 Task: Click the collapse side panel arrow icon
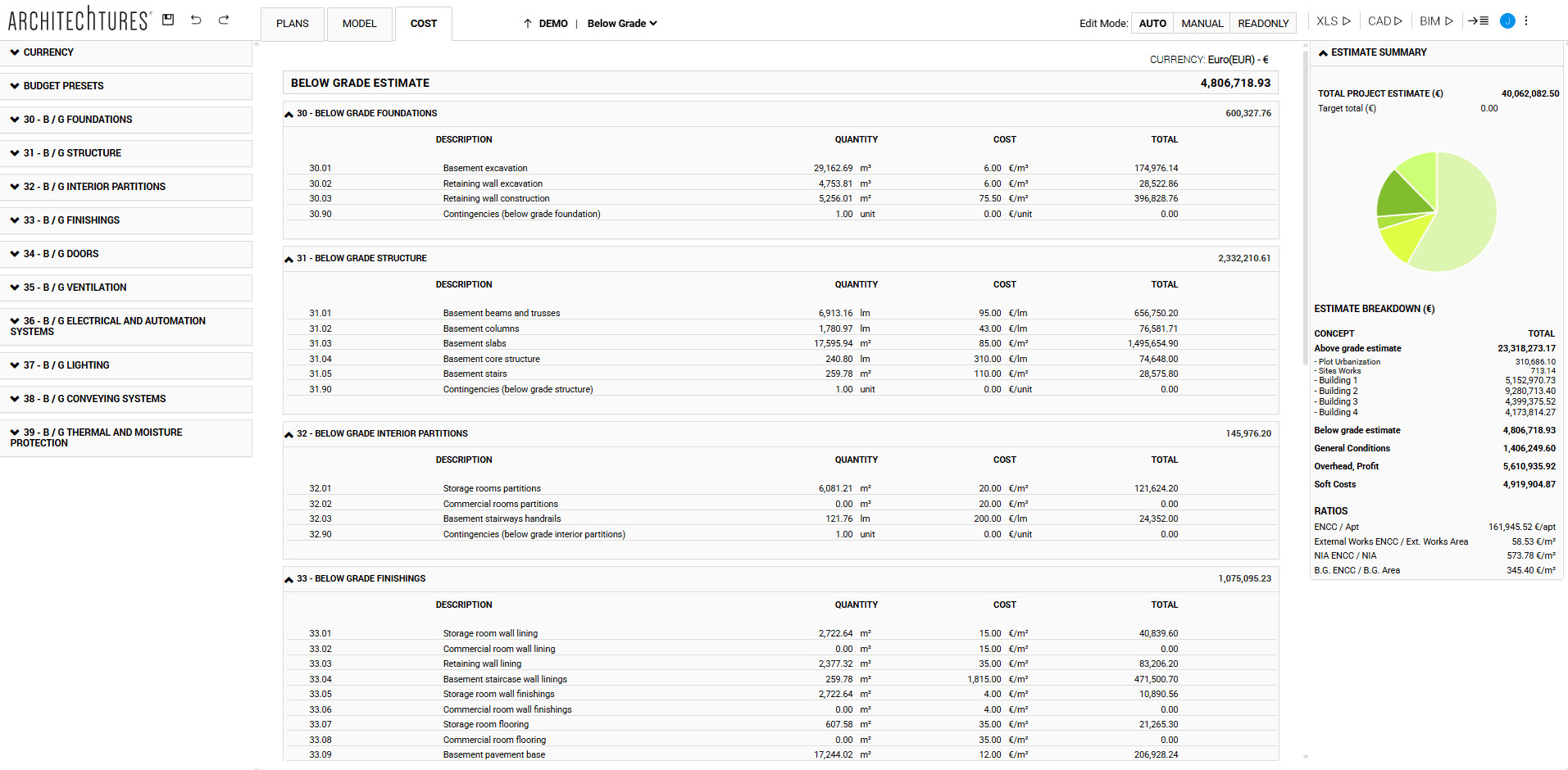pos(1479,20)
